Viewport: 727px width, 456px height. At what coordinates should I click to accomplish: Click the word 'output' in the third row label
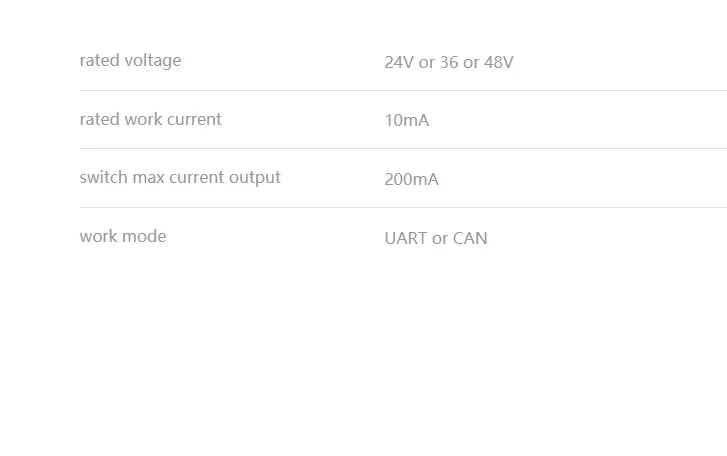(x=255, y=178)
